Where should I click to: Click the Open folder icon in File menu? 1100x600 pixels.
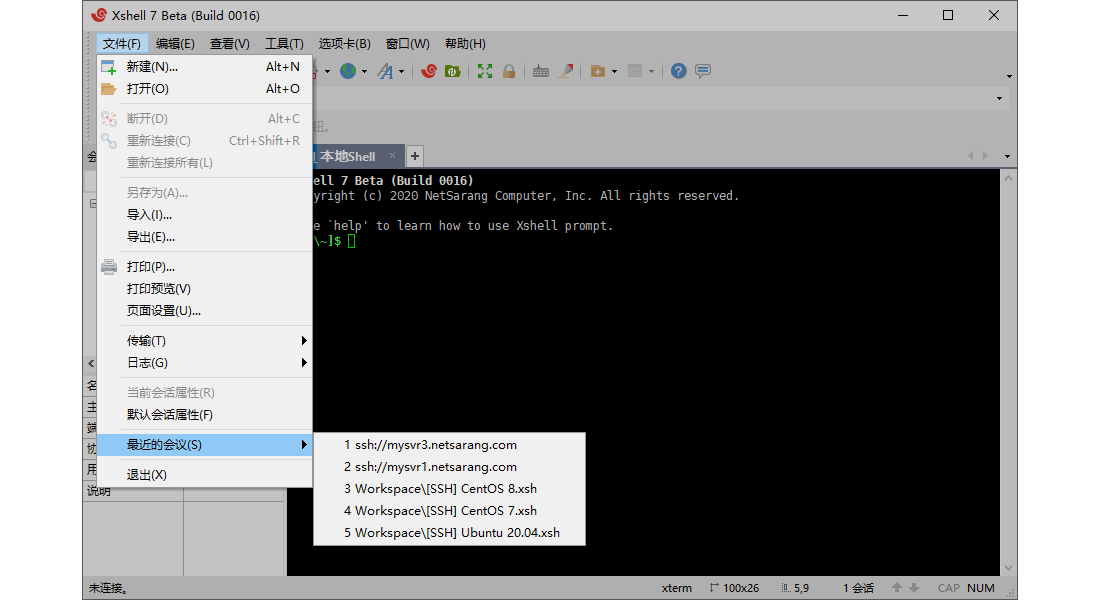109,89
